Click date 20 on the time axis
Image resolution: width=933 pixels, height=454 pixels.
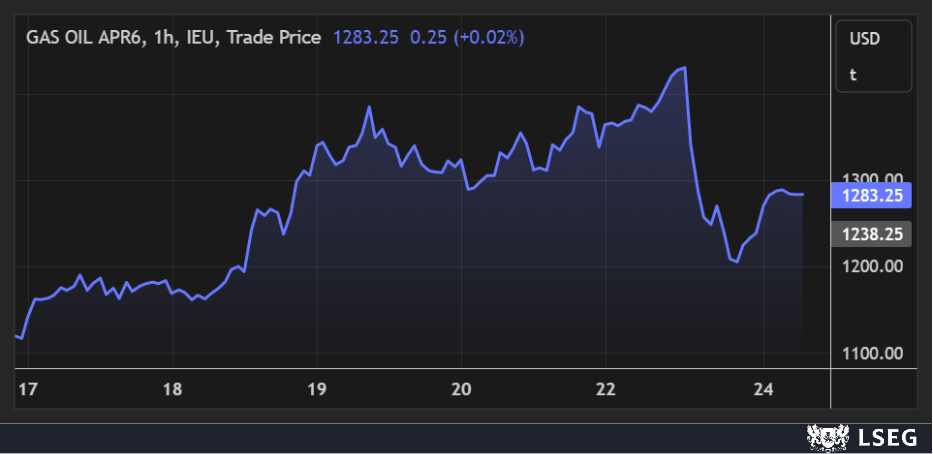[x=461, y=388]
